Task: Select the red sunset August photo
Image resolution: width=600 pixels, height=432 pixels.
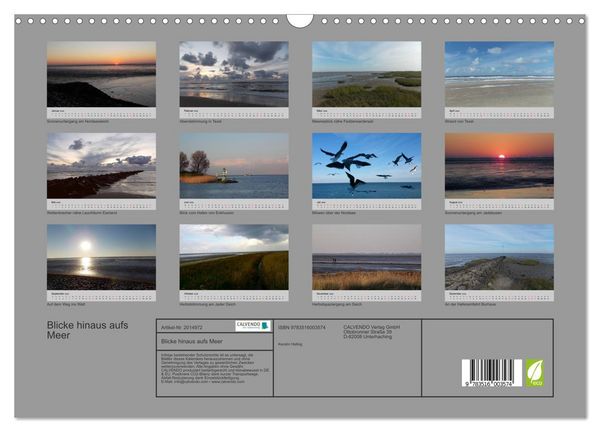Action: 499,165
